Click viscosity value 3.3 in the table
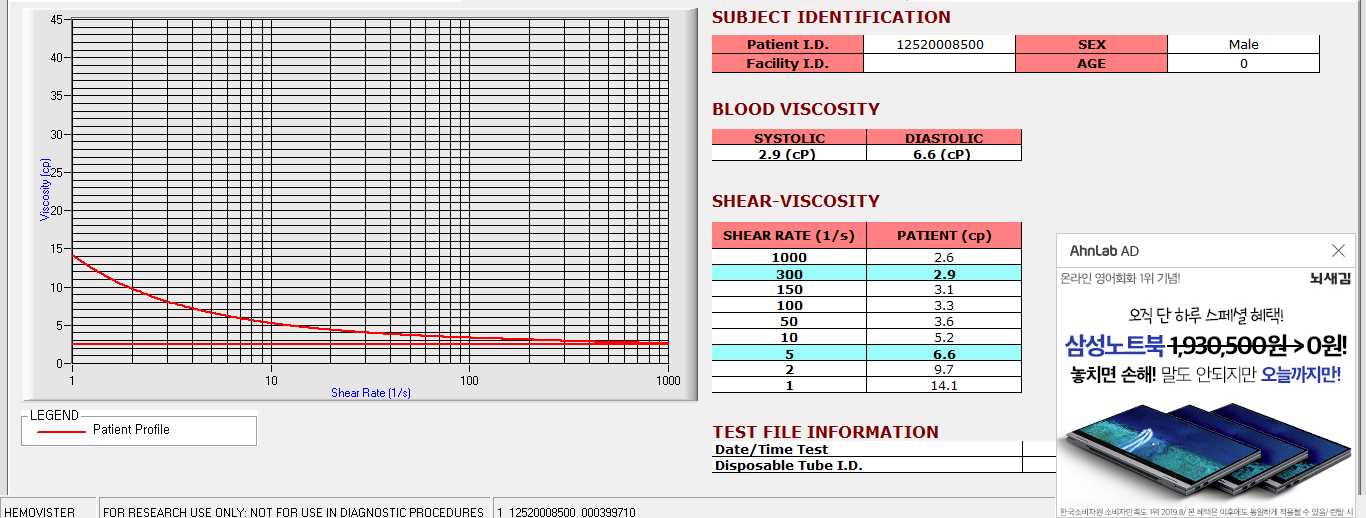 coord(944,305)
